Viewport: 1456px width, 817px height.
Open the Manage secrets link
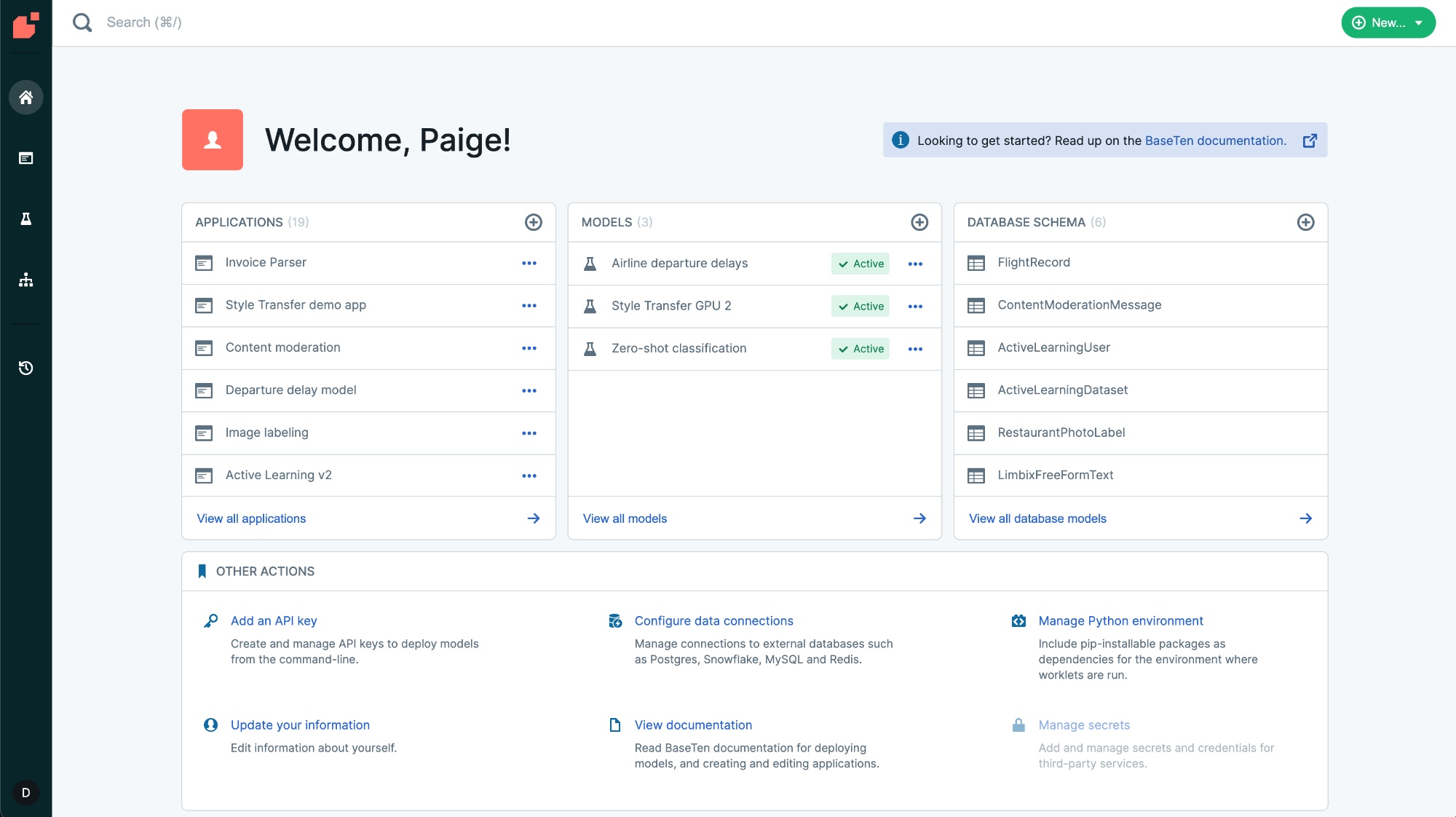pyautogui.click(x=1084, y=725)
